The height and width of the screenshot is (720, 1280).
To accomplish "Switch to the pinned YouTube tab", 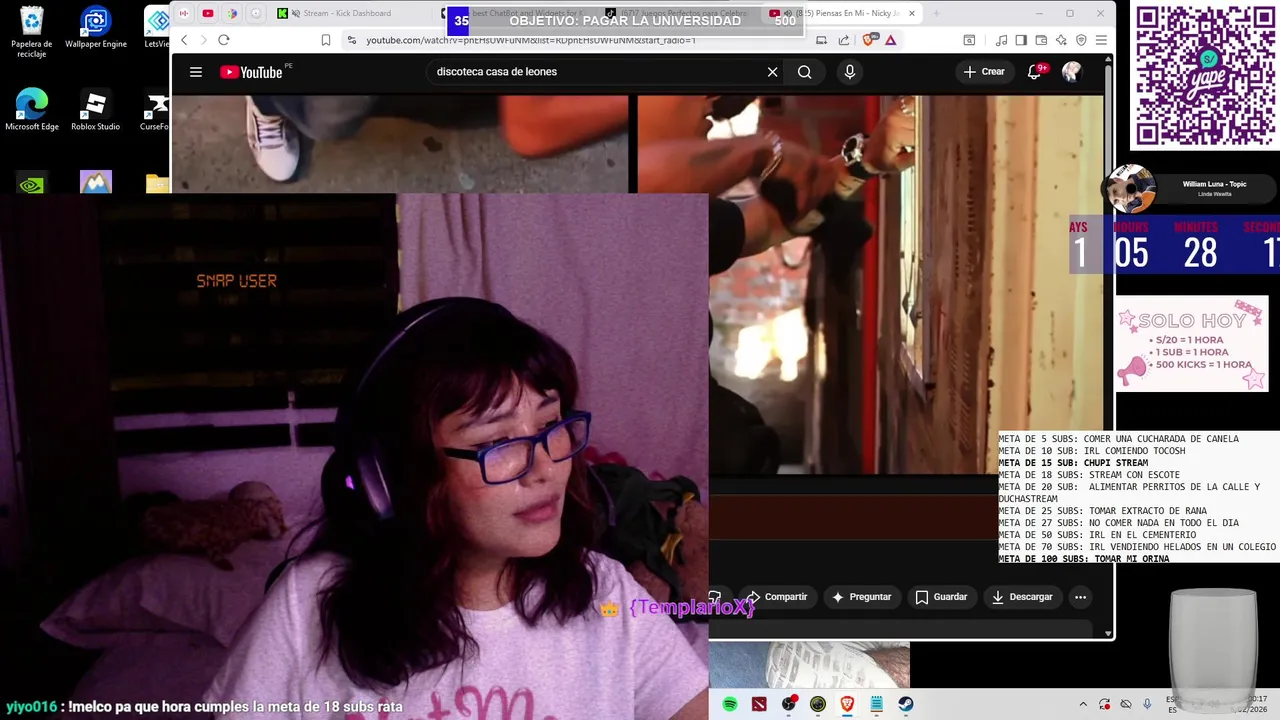I will click(x=208, y=13).
